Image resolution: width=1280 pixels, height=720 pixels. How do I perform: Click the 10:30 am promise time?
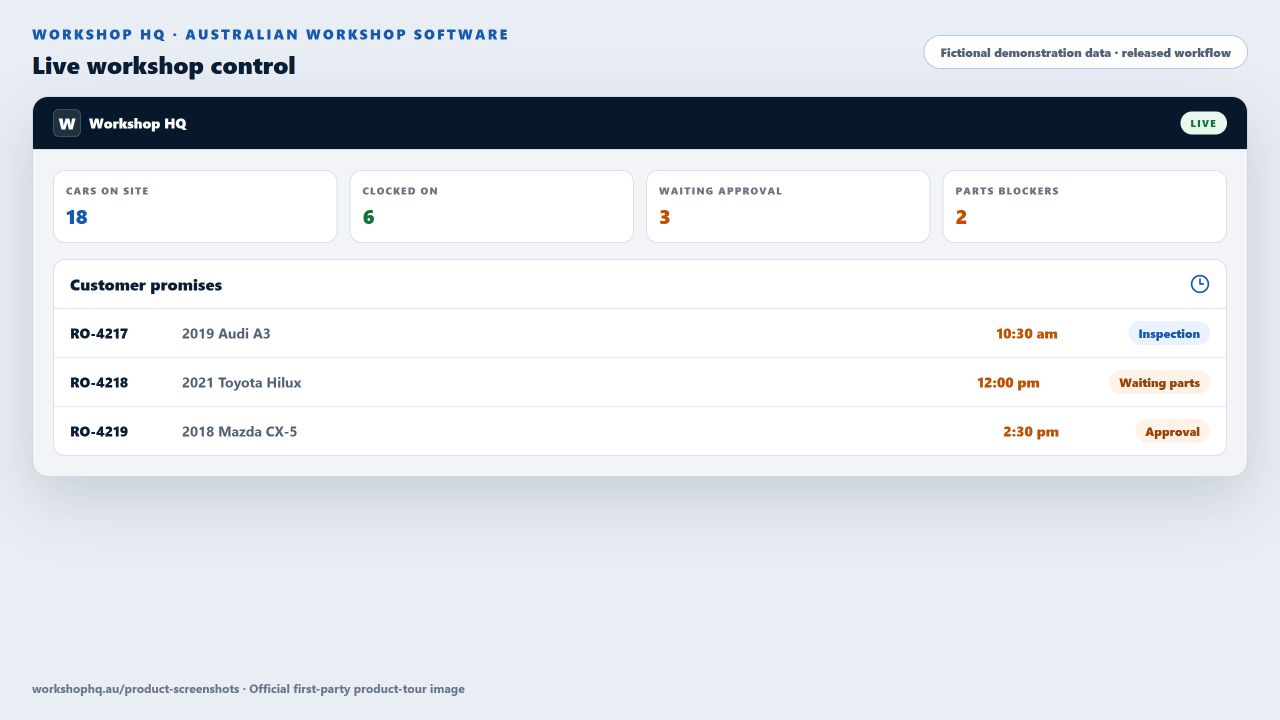[x=1026, y=334]
